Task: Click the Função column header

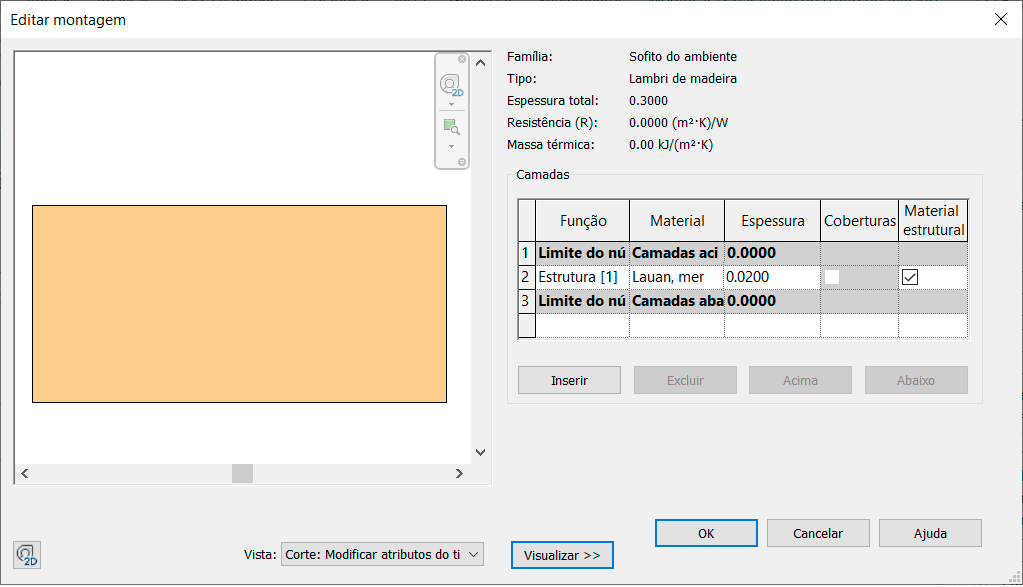Action: [x=582, y=221]
